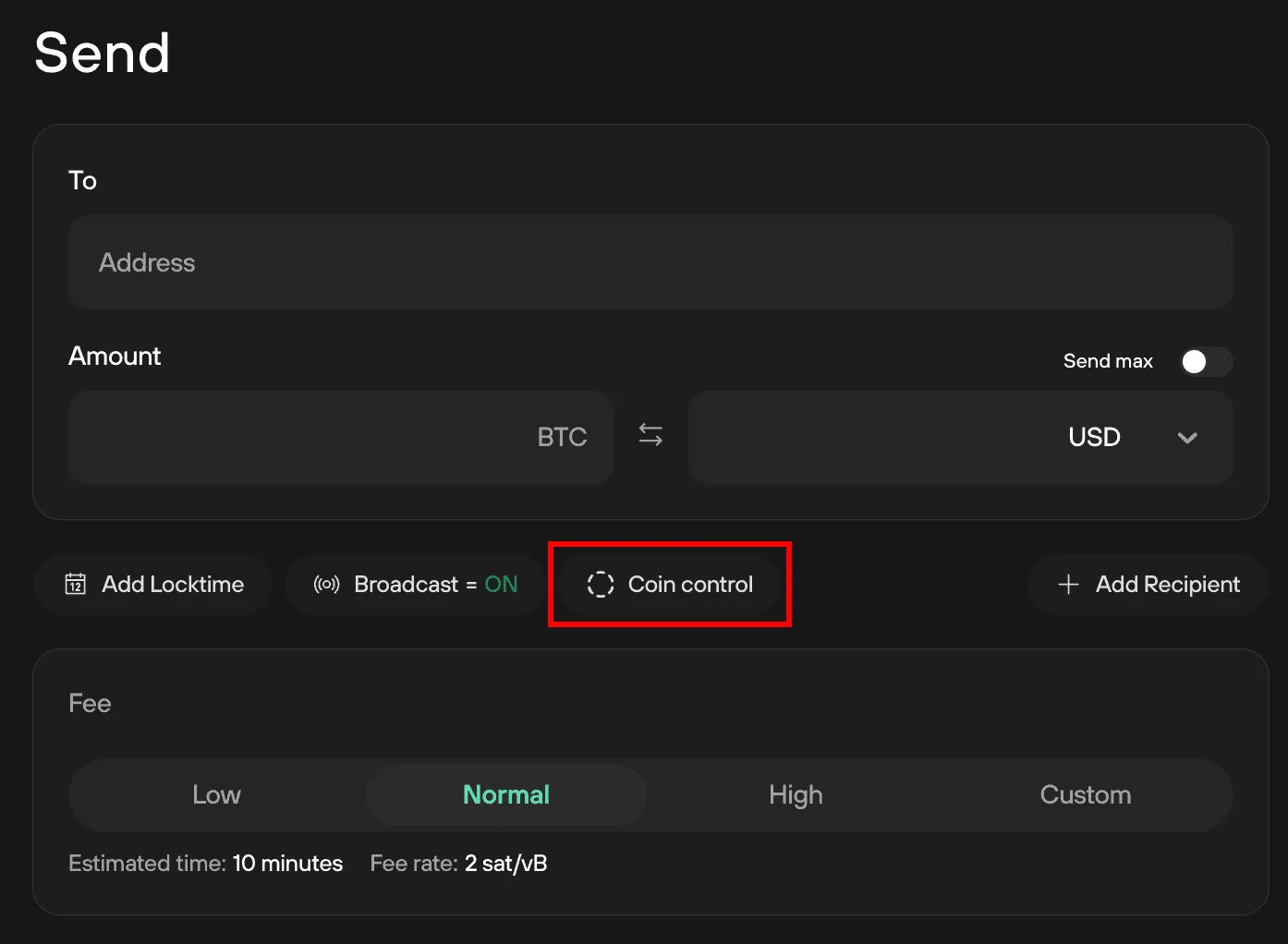This screenshot has width=1288, height=944.
Task: Choose the High fee option
Action: click(796, 794)
